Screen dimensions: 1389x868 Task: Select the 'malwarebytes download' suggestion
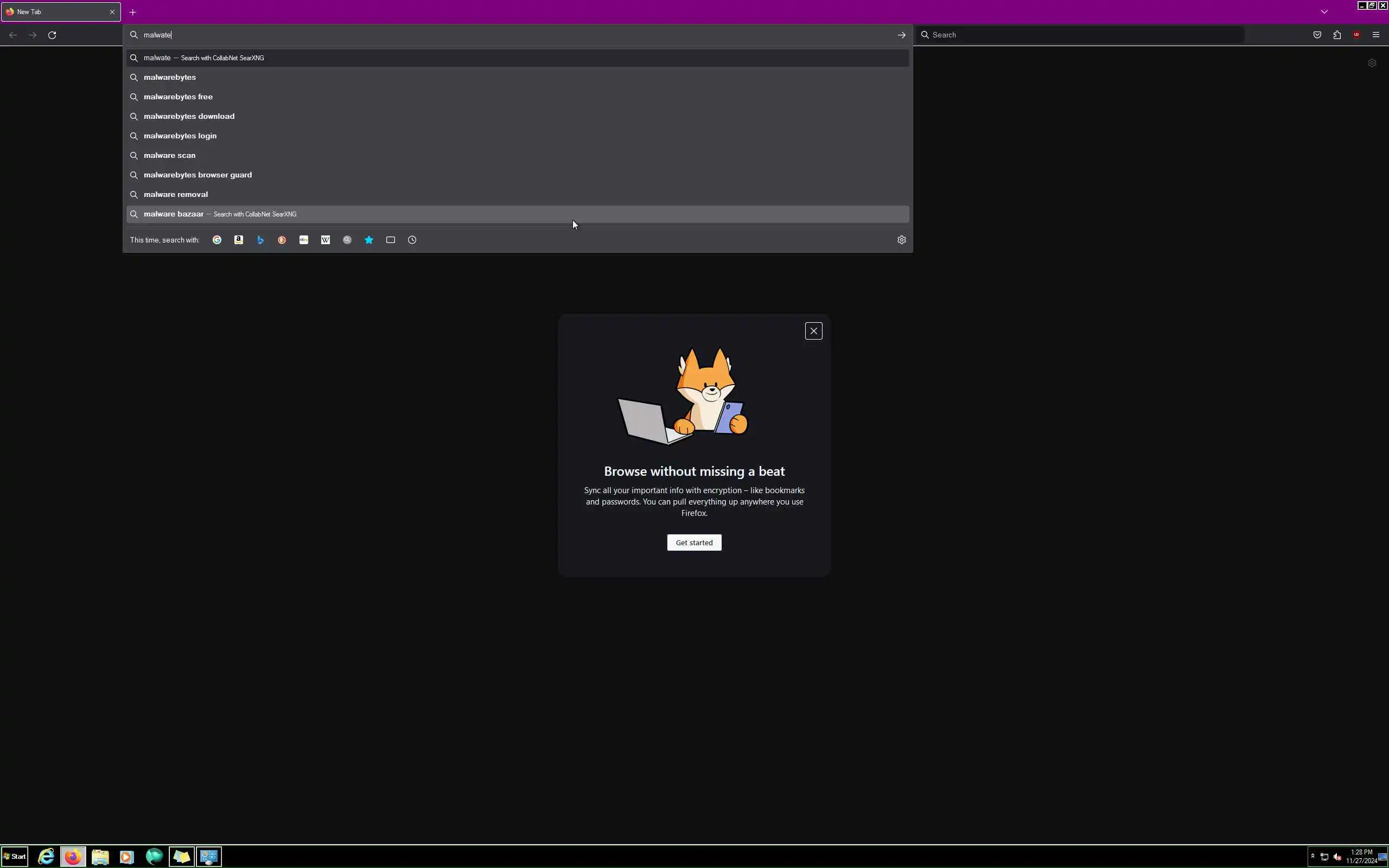pyautogui.click(x=189, y=116)
